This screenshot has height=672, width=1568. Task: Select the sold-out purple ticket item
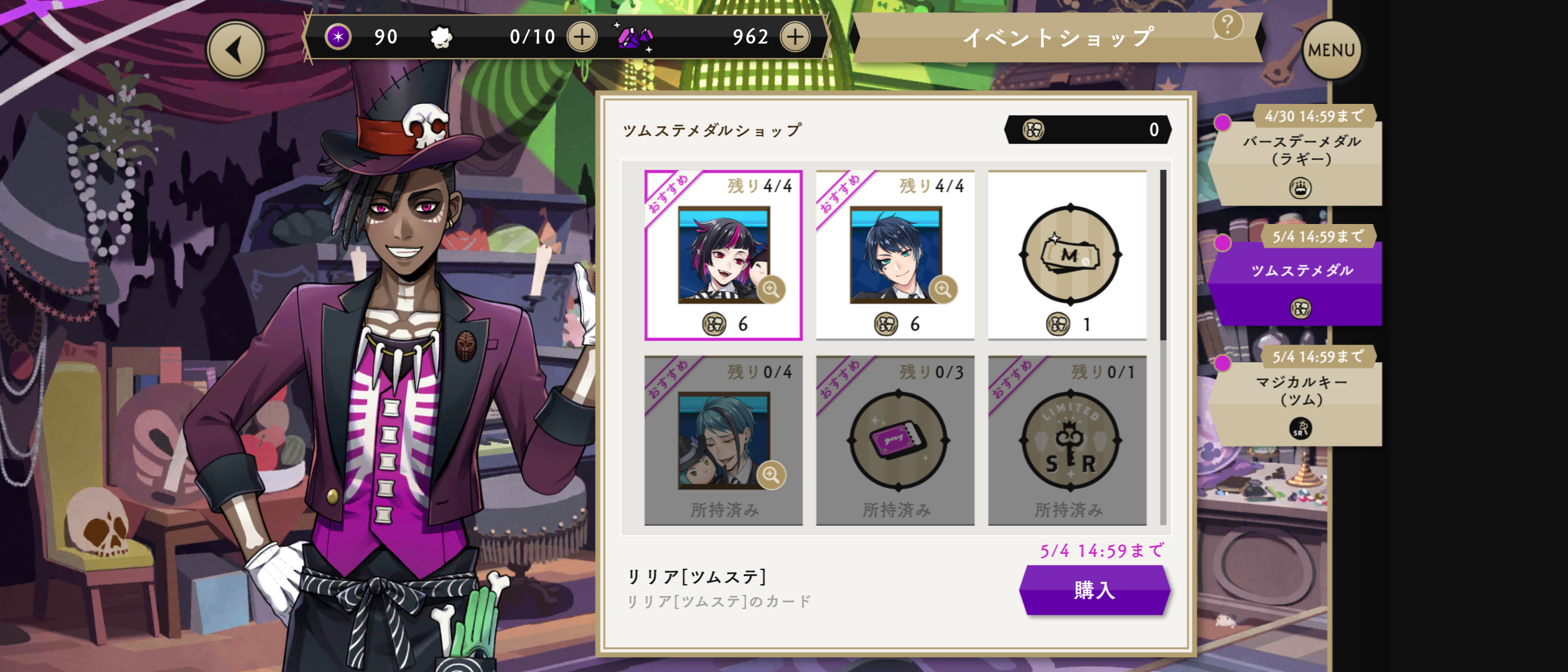click(x=895, y=441)
